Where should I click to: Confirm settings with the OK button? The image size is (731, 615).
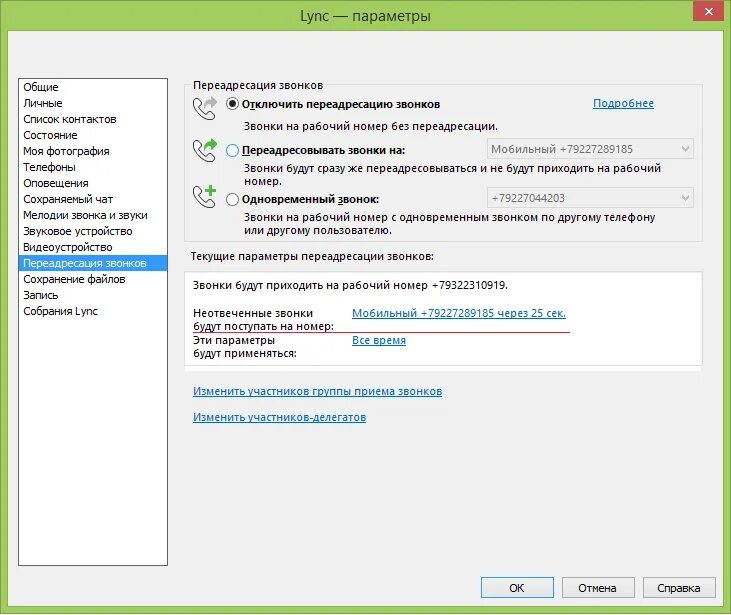[517, 588]
